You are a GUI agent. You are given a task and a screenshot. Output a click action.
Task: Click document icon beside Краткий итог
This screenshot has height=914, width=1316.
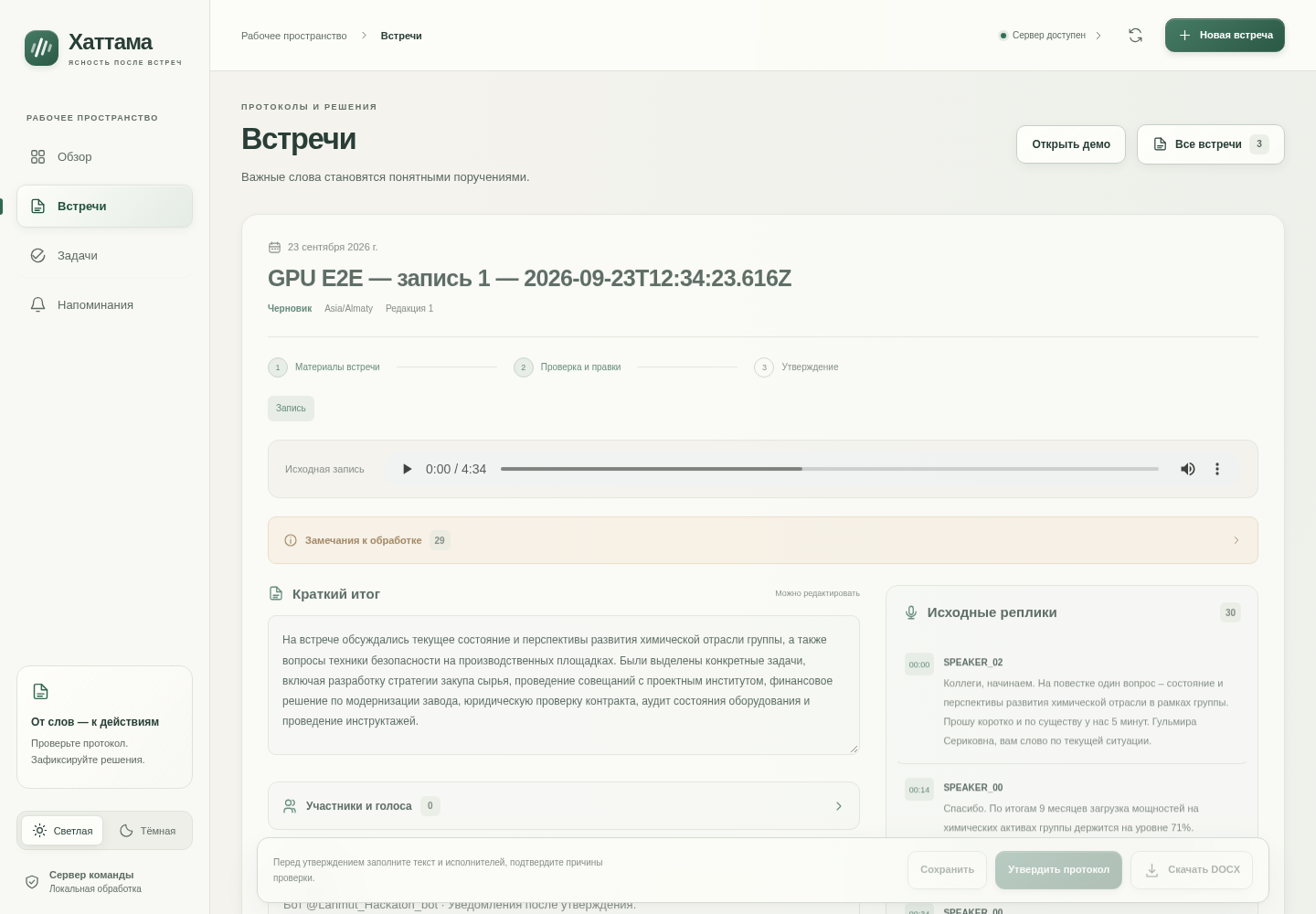(276, 594)
